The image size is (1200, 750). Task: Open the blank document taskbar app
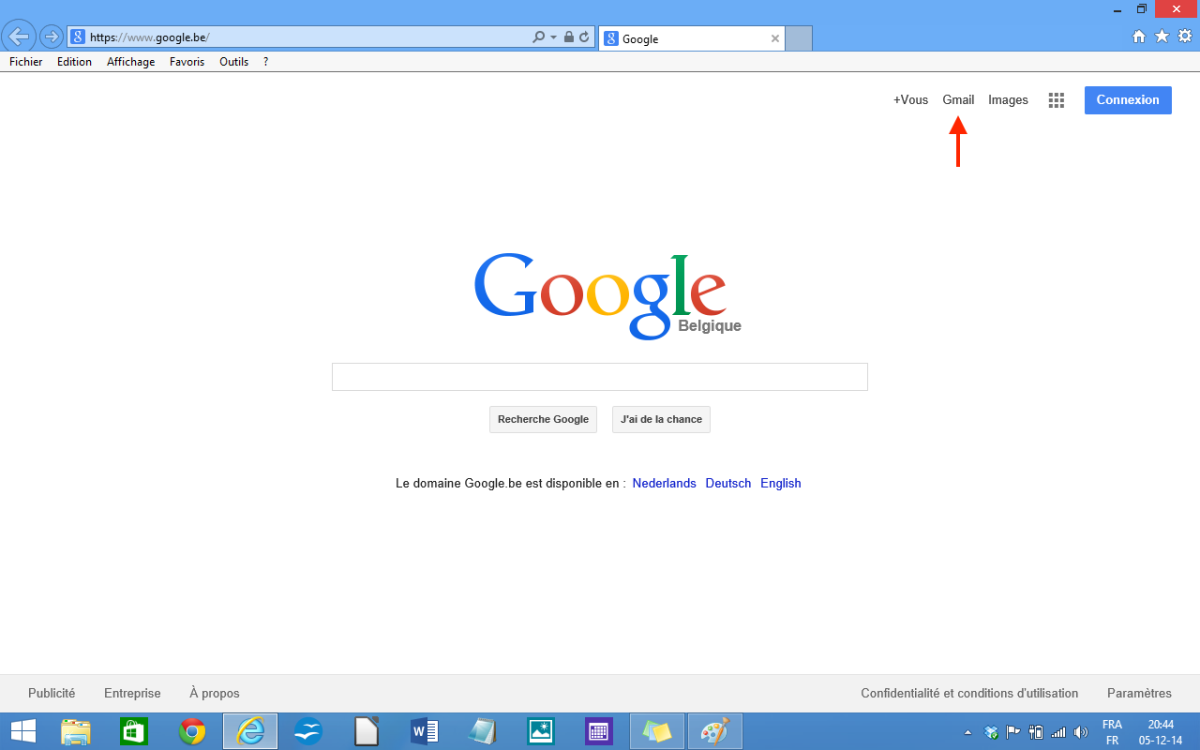click(x=366, y=732)
